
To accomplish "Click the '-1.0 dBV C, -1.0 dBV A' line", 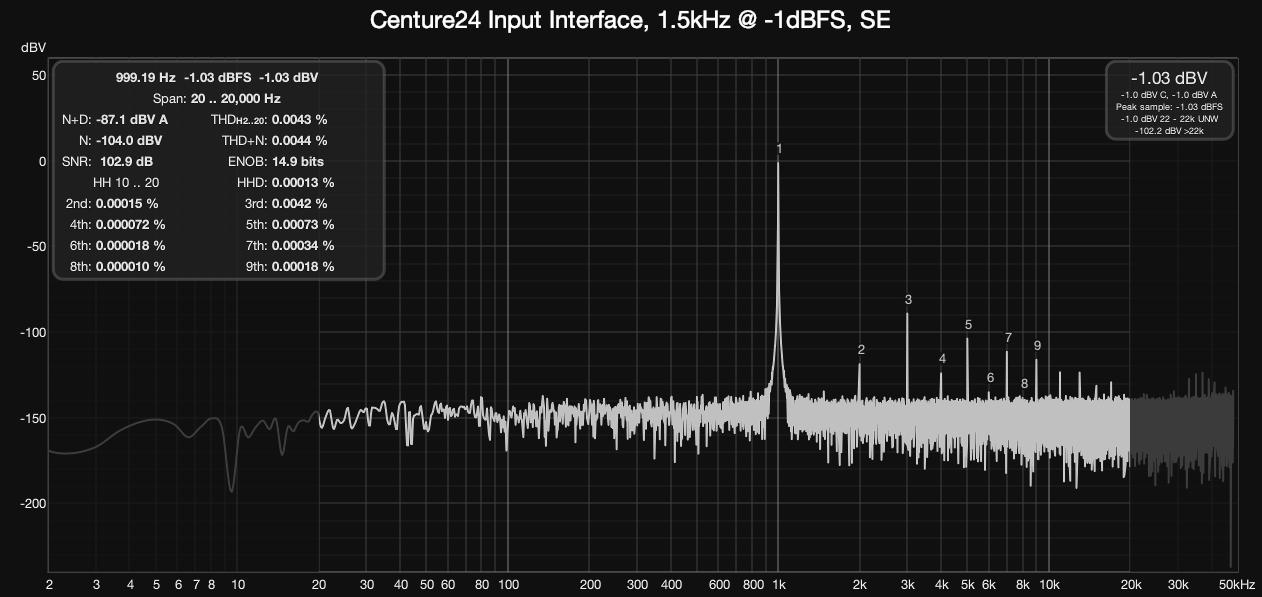I will coord(1169,95).
